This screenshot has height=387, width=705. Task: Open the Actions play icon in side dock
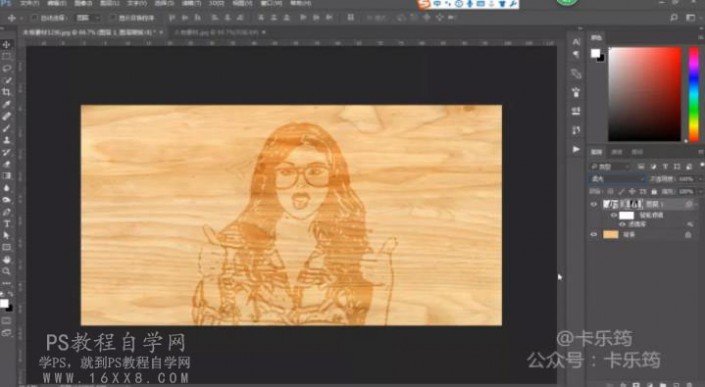pyautogui.click(x=576, y=149)
